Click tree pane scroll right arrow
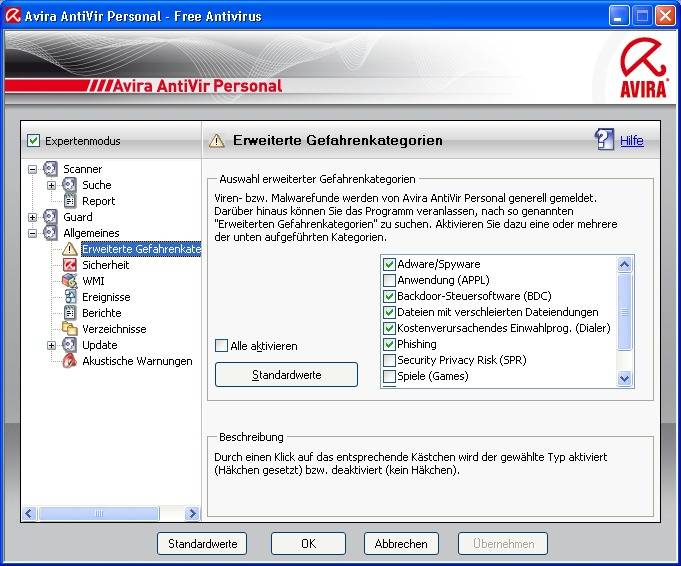681x566 pixels. [192, 513]
